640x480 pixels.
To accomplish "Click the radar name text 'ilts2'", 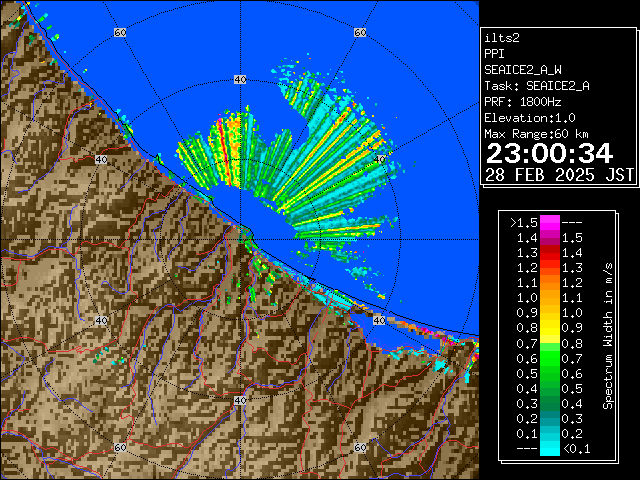I will [x=502, y=38].
